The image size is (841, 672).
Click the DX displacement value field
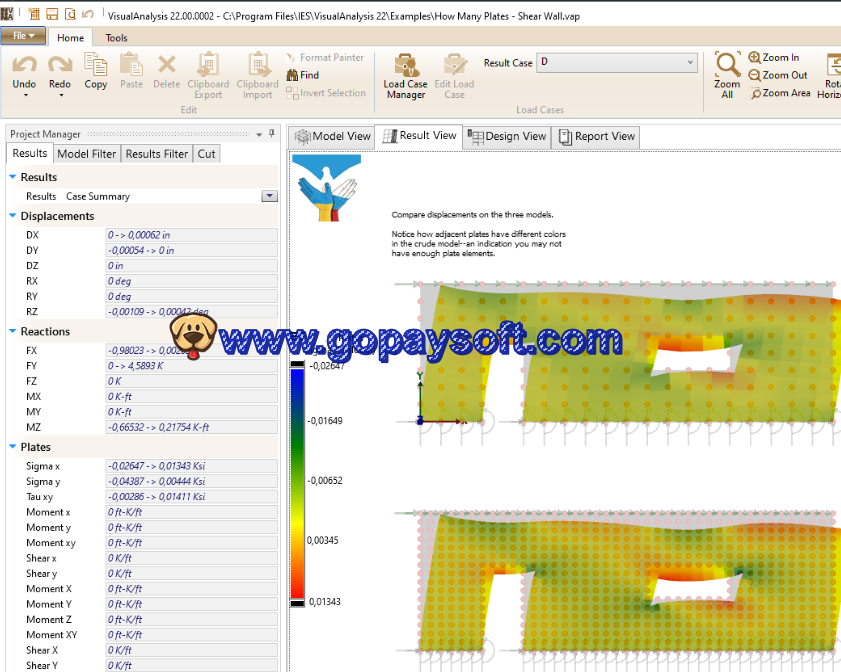[x=191, y=235]
